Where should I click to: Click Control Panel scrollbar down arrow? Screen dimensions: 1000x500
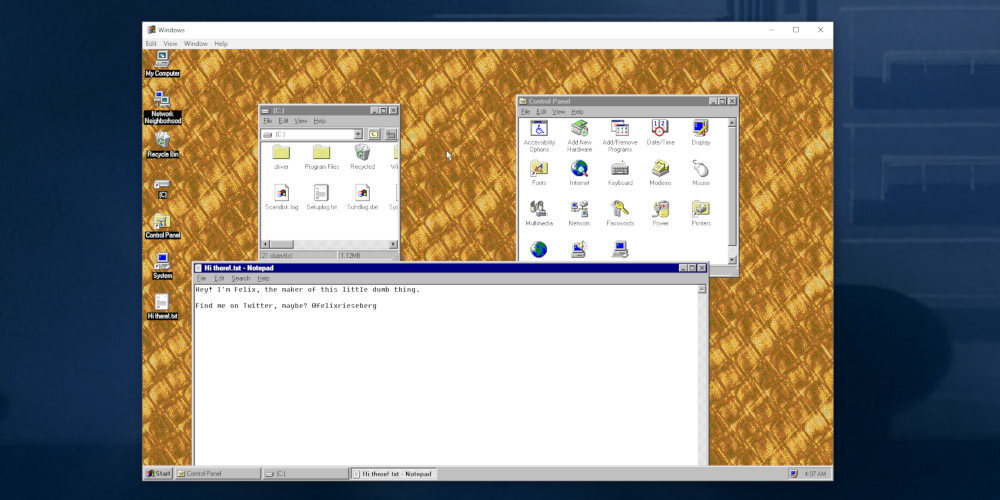pyautogui.click(x=732, y=260)
